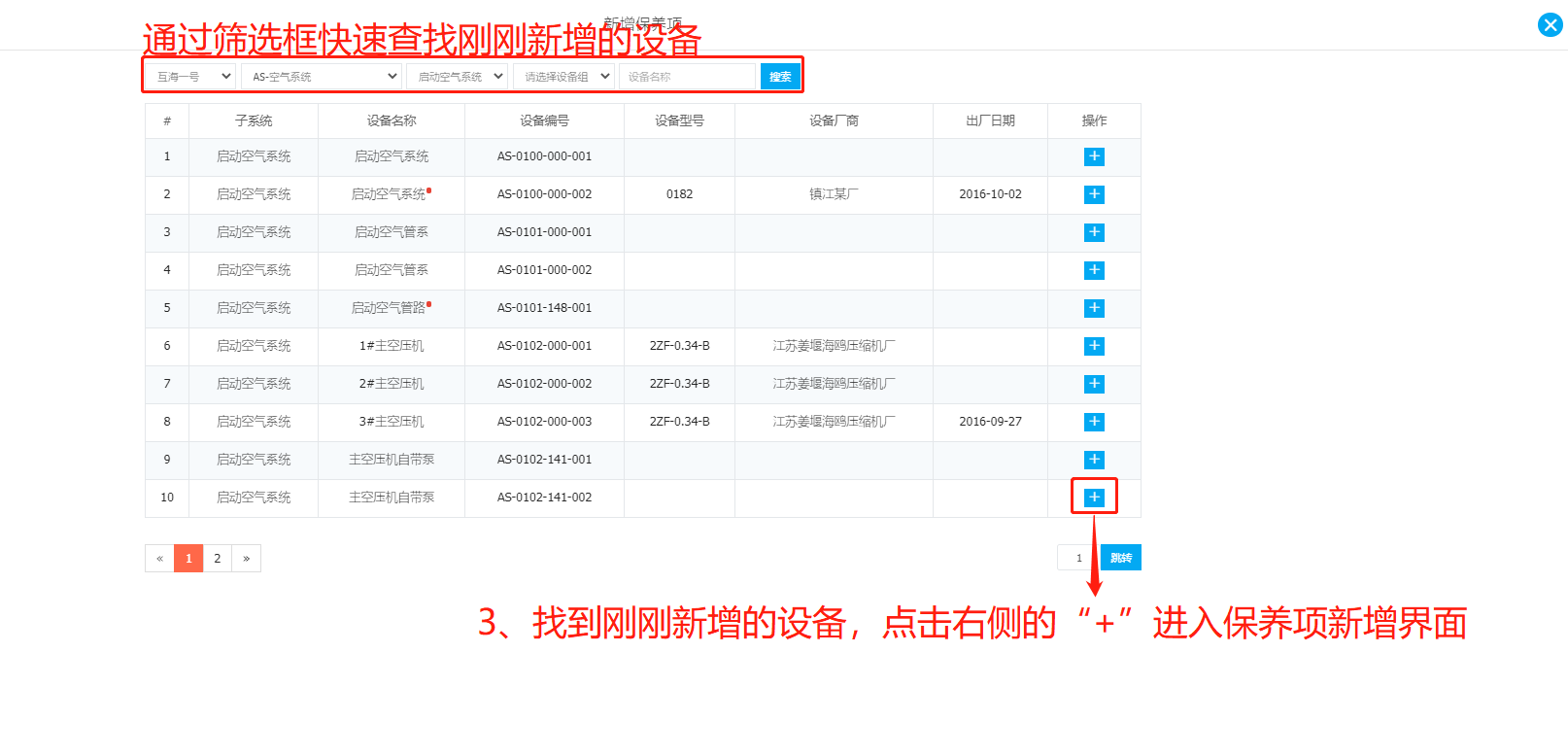Click date 2016-09-27 cell
This screenshot has height=756, width=1568.
pyautogui.click(x=990, y=422)
